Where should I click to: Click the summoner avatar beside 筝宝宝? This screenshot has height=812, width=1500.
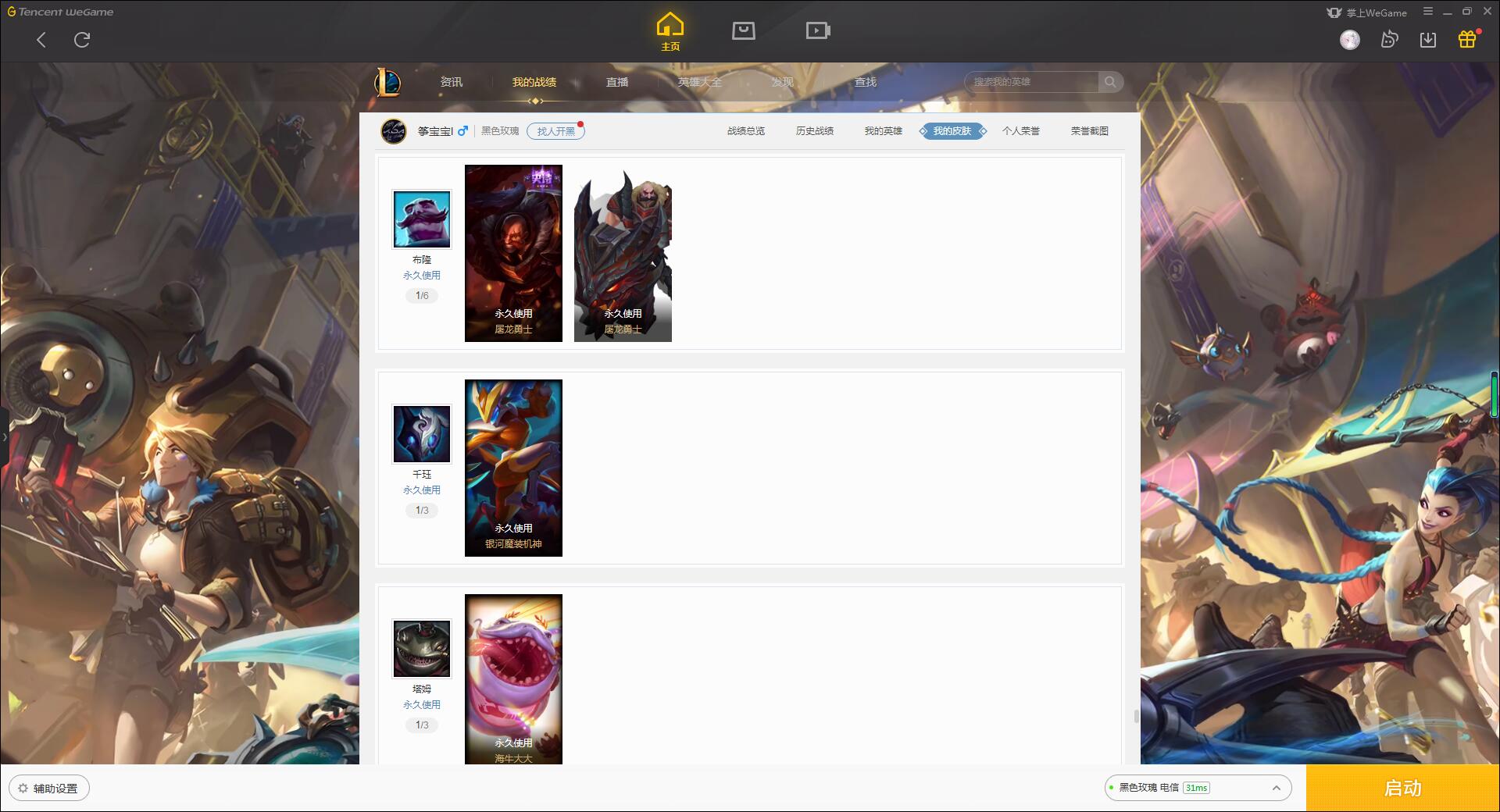click(x=394, y=131)
